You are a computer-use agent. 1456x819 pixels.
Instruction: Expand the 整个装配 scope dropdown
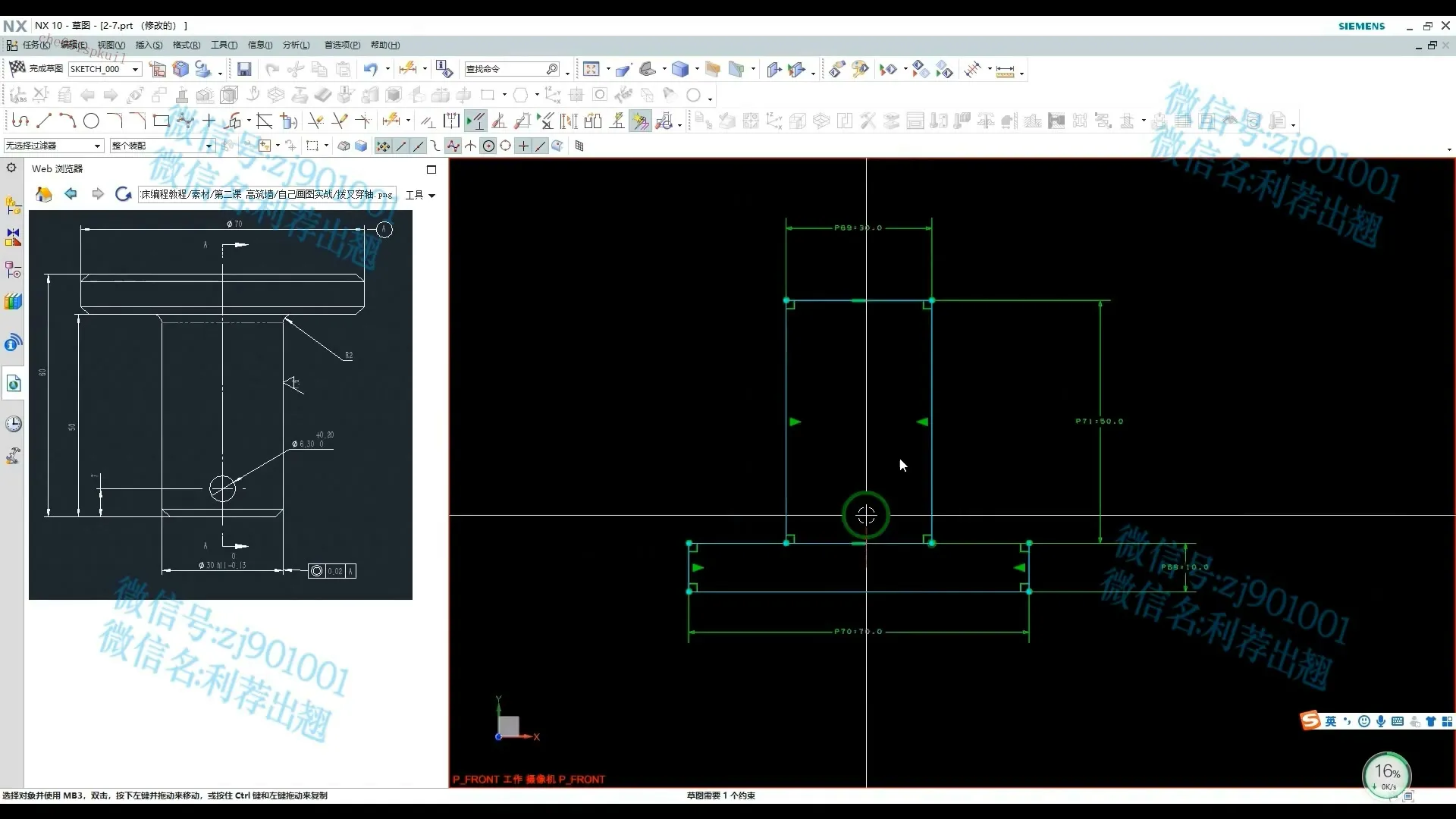tap(209, 146)
